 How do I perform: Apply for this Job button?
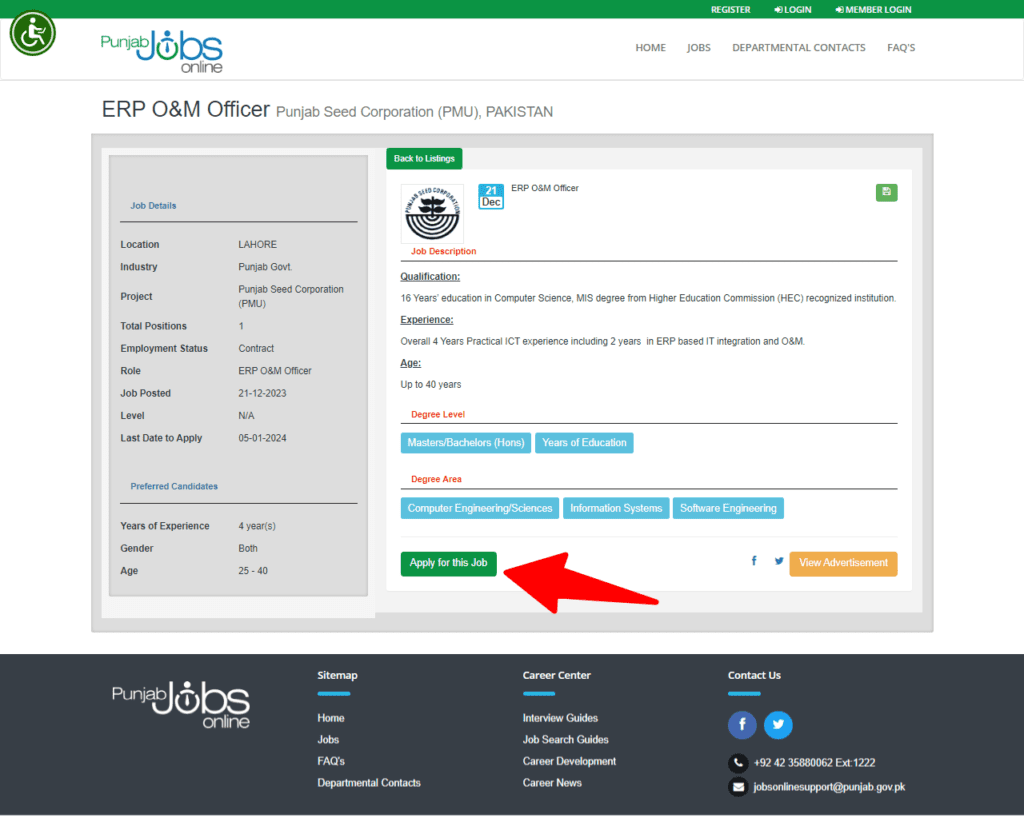click(x=448, y=563)
